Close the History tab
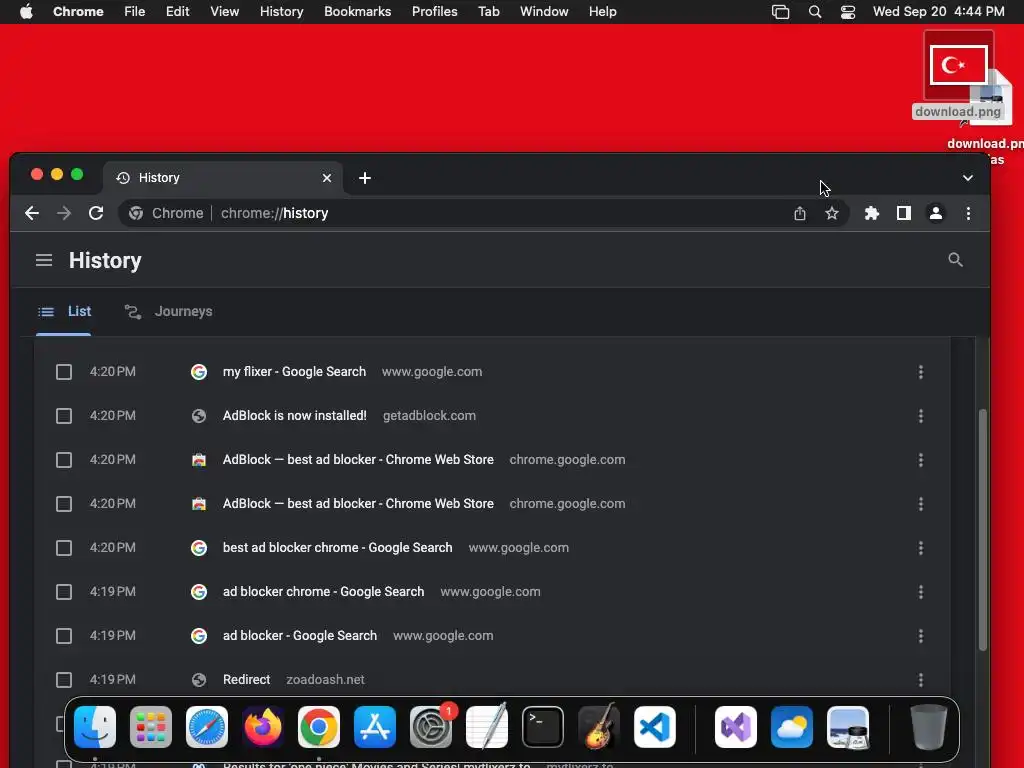The width and height of the screenshot is (1024, 768). tap(327, 178)
